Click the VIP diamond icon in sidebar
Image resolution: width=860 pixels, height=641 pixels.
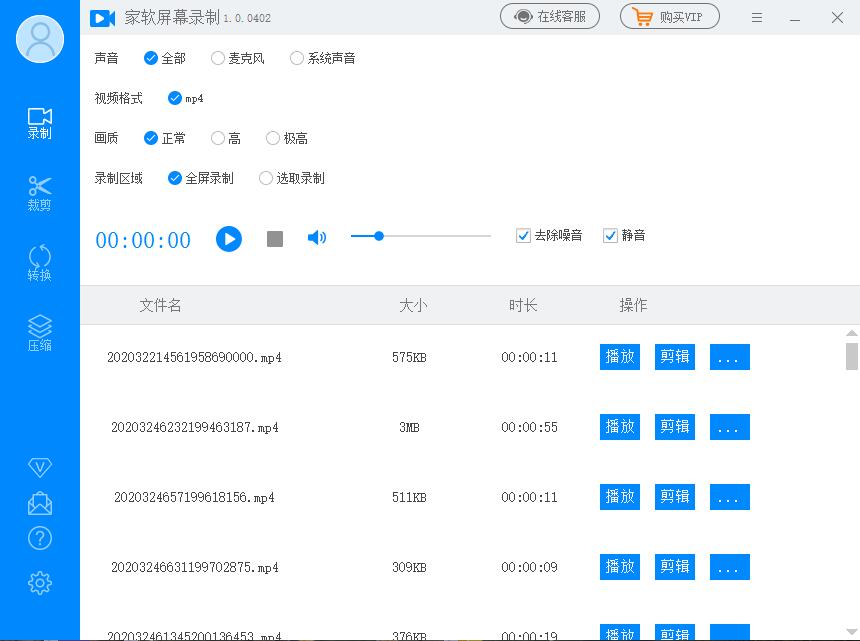point(39,467)
